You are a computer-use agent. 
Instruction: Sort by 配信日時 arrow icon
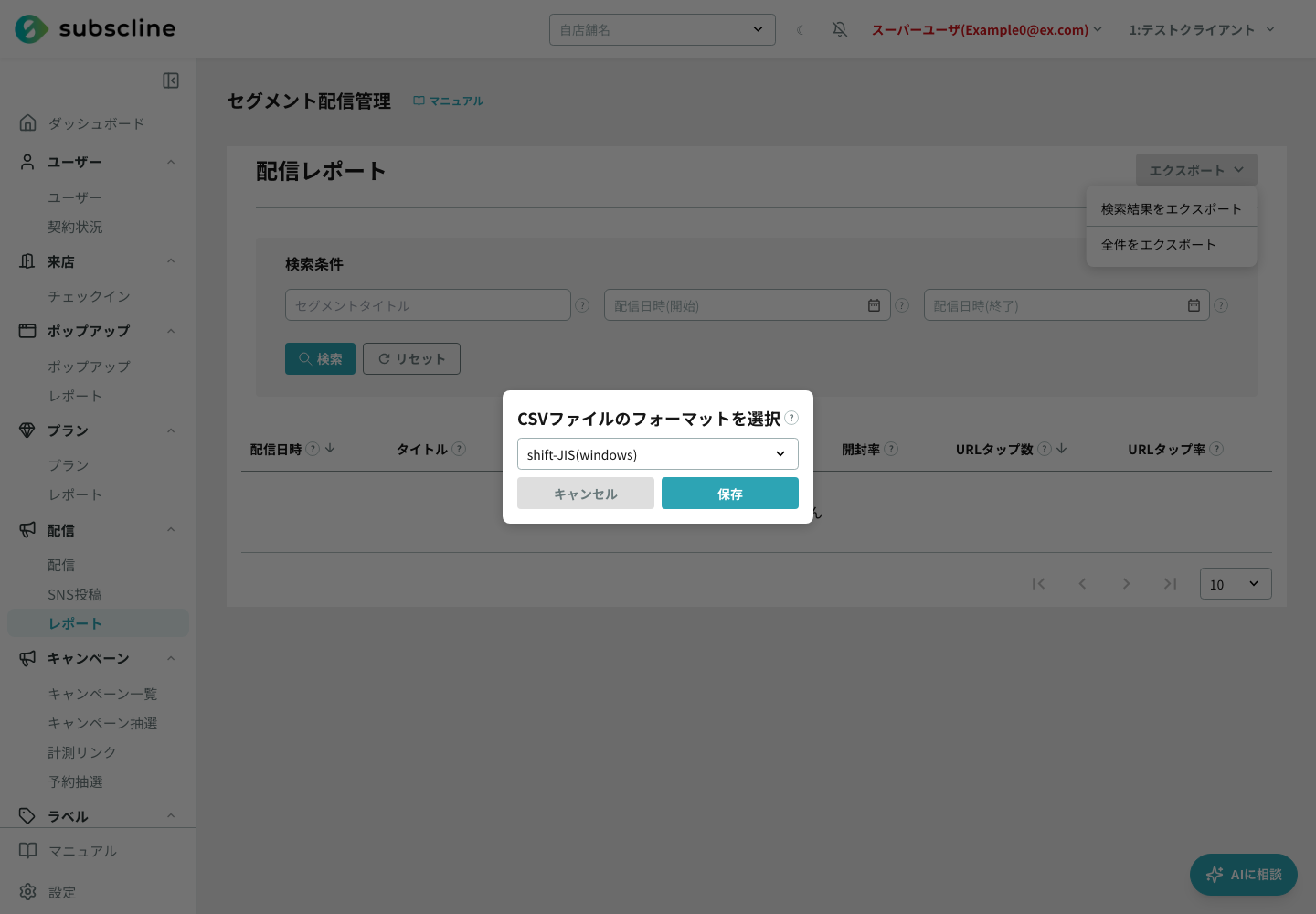[330, 449]
